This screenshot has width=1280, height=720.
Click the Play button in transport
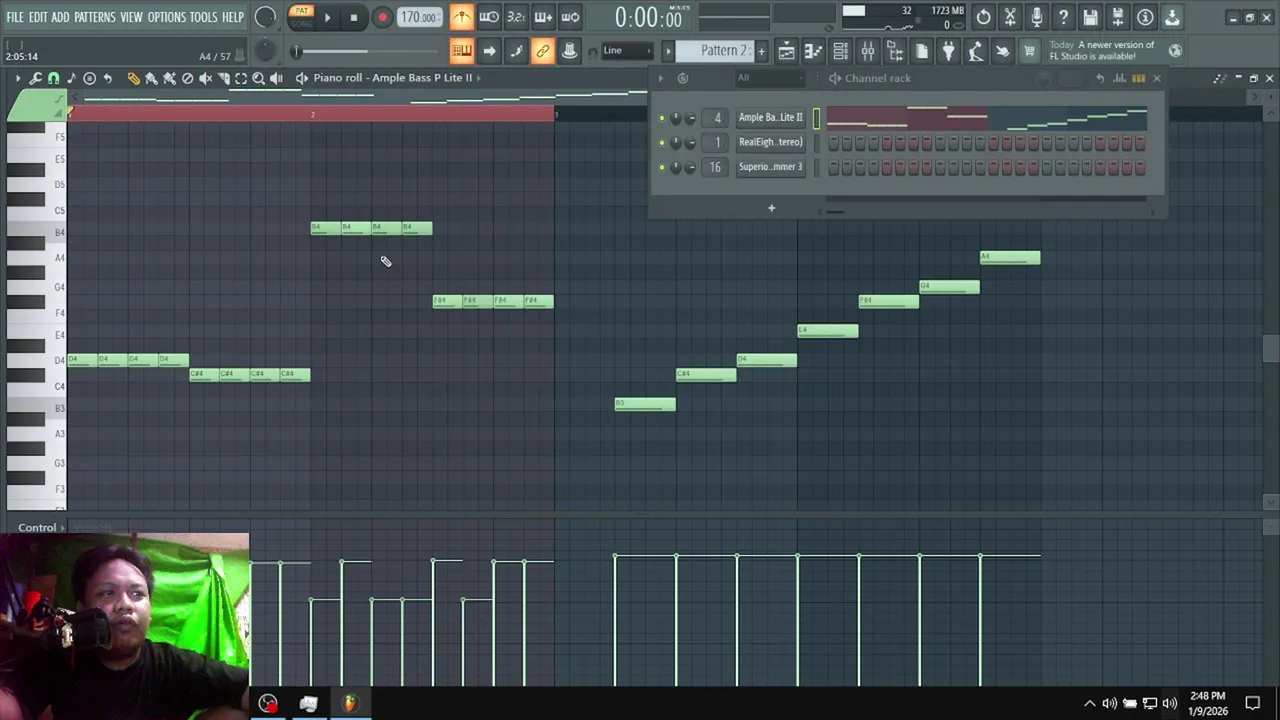[327, 17]
